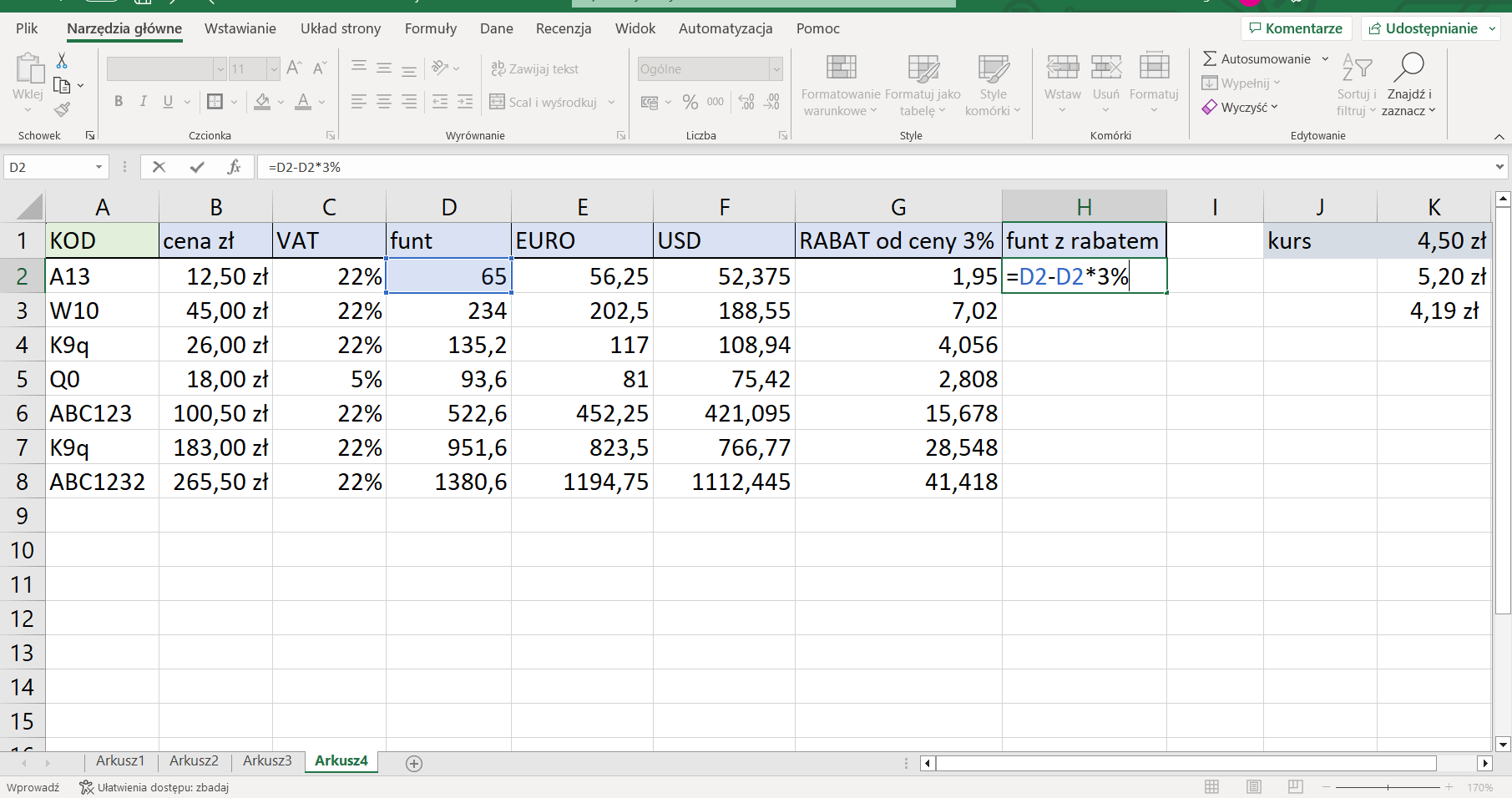Click Zawijaj tekst wrap button

click(x=534, y=68)
